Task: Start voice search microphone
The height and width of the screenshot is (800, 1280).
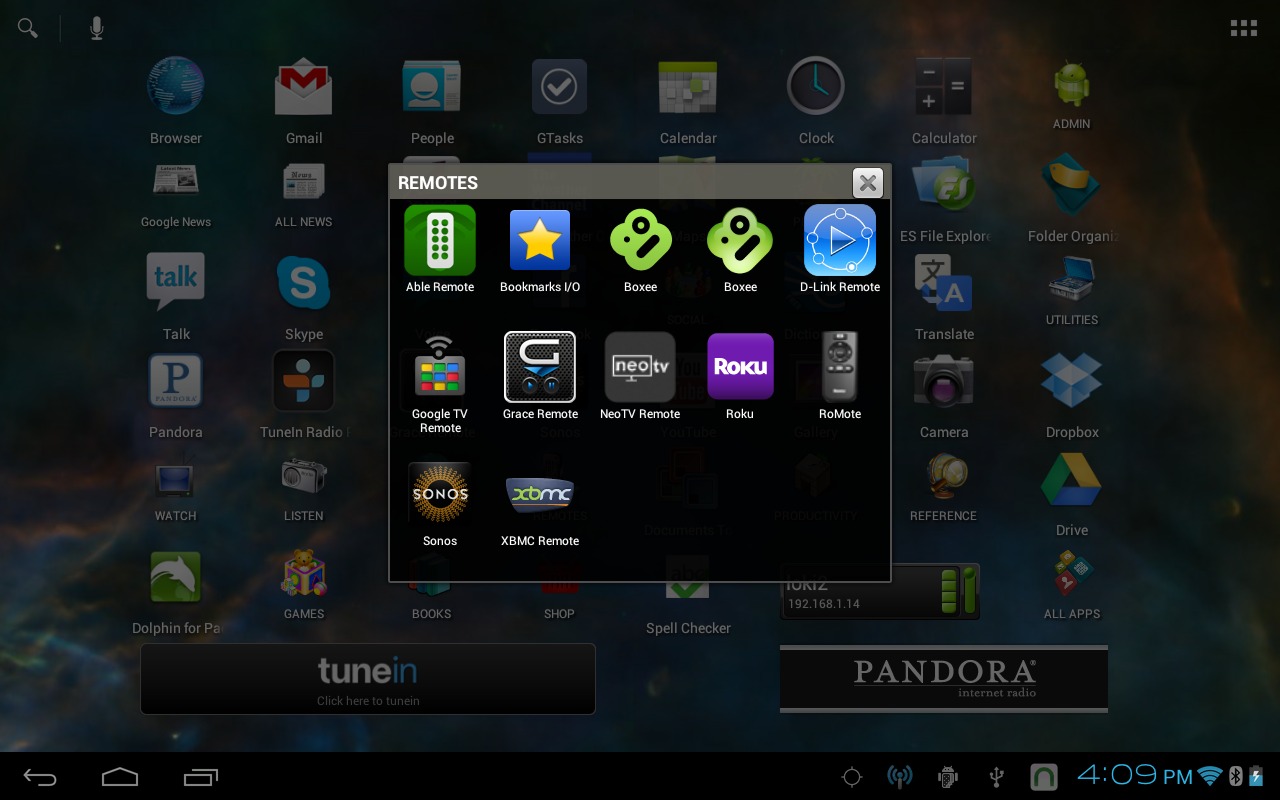Action: 96,28
